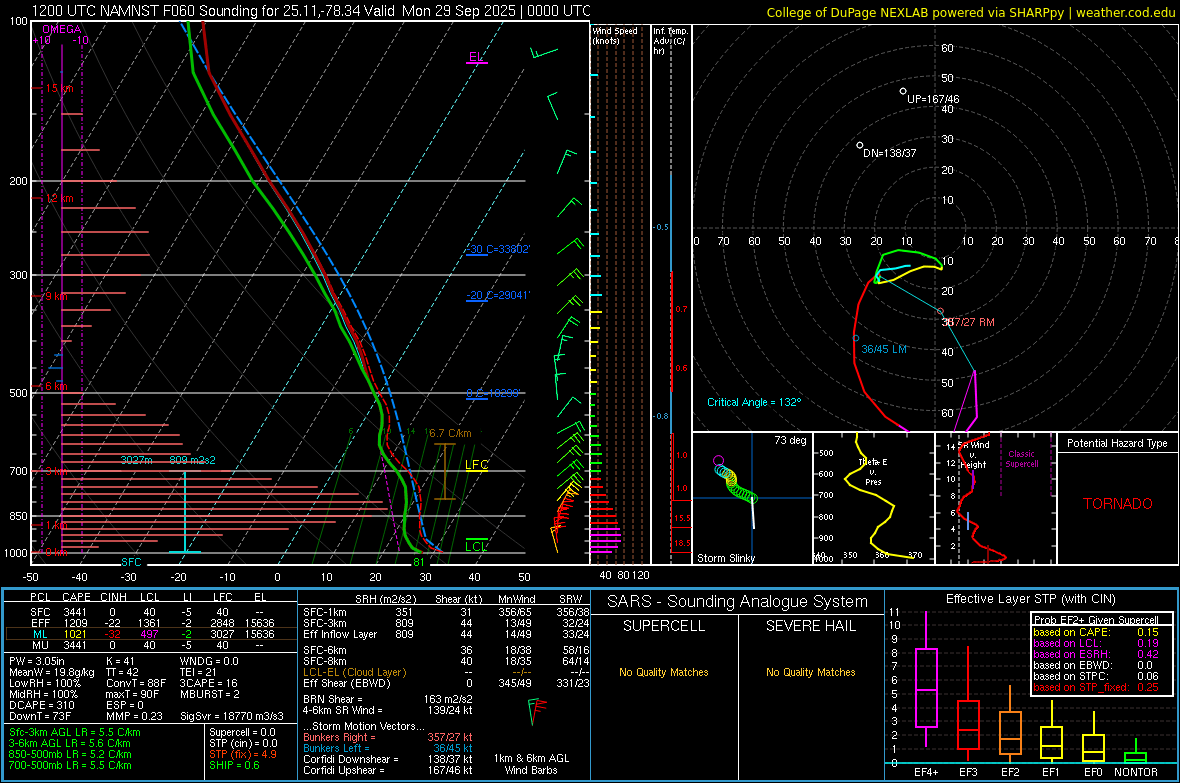Screen dimensions: 1180x783
Task: Click the 809 m2s2 effective inflow label
Action: point(193,460)
